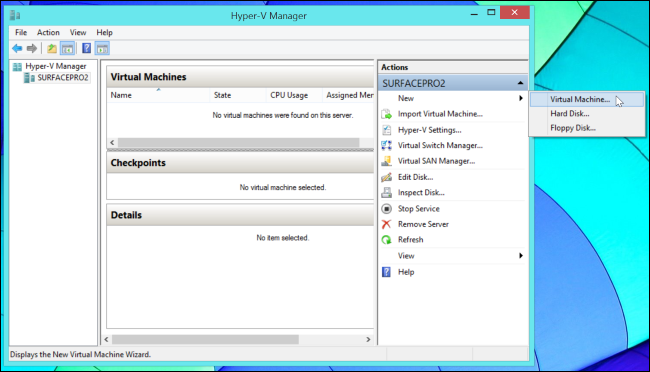Click the Forward arrow in toolbar
This screenshot has width=650, height=372.
tap(32, 49)
